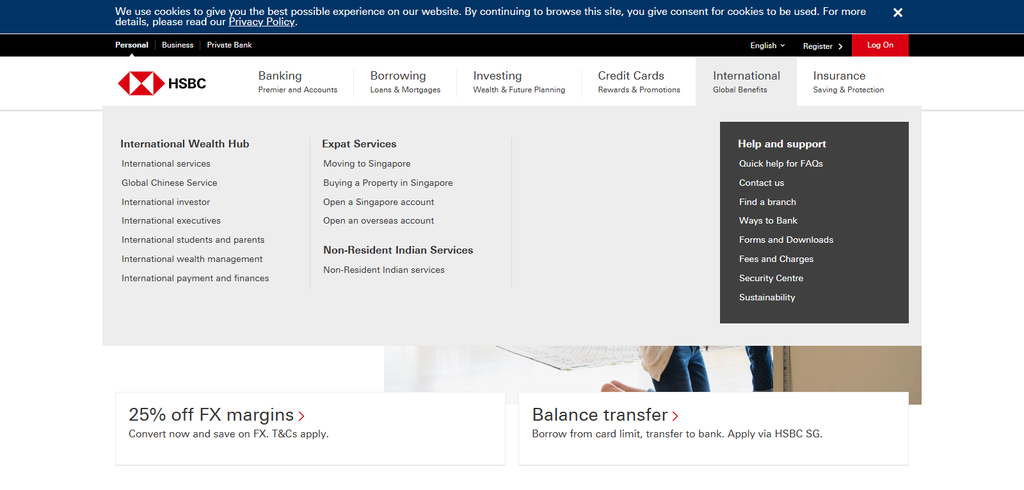Click the Register link
Viewport: 1024px width, 490px height.
tap(818, 46)
